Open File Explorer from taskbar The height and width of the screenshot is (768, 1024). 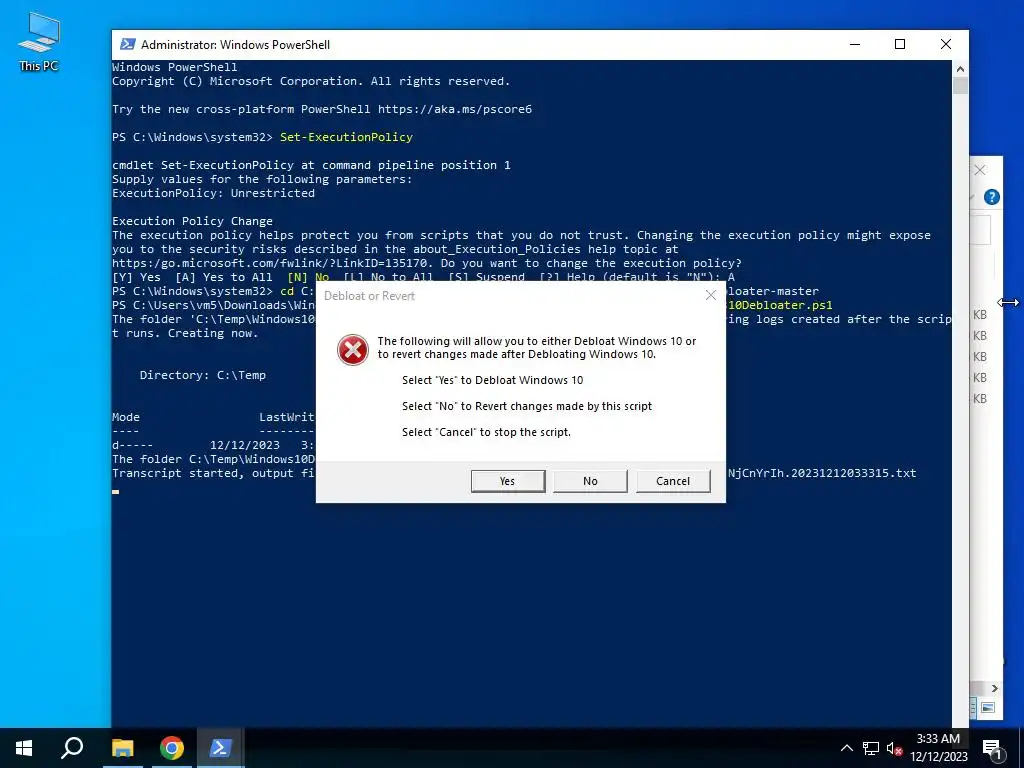tap(122, 748)
